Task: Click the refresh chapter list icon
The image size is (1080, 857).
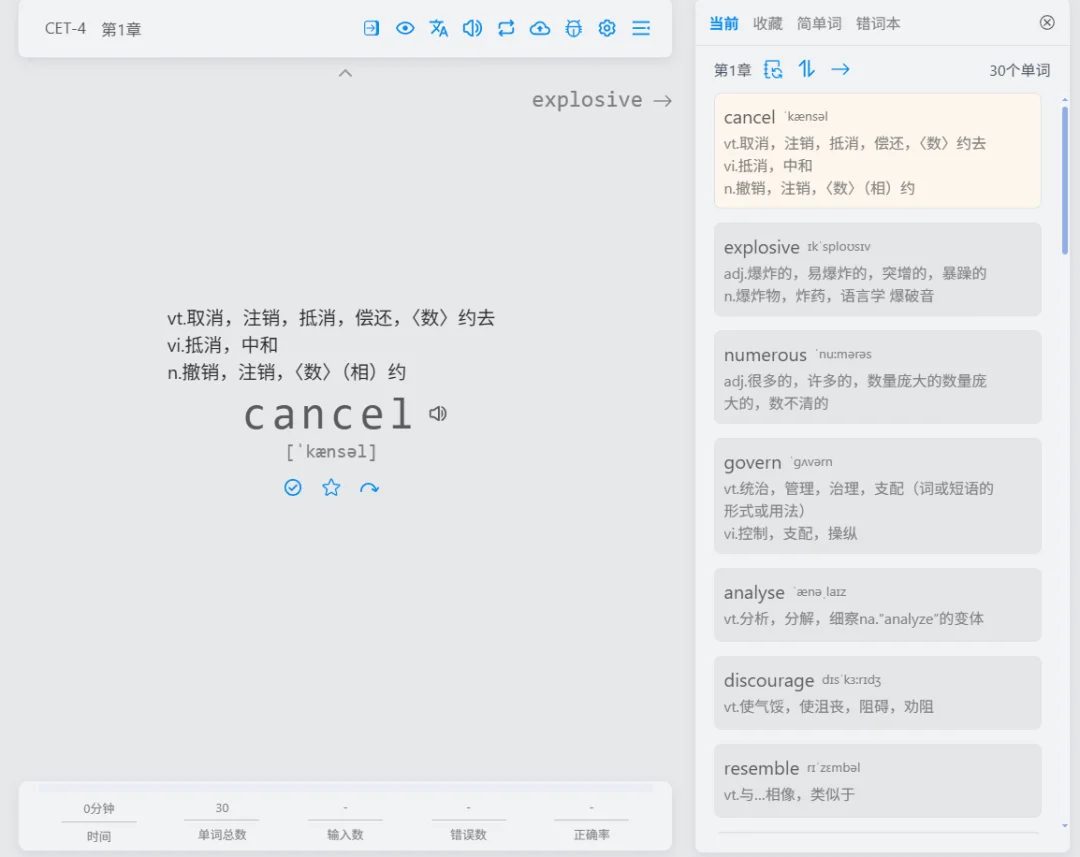Action: click(772, 69)
